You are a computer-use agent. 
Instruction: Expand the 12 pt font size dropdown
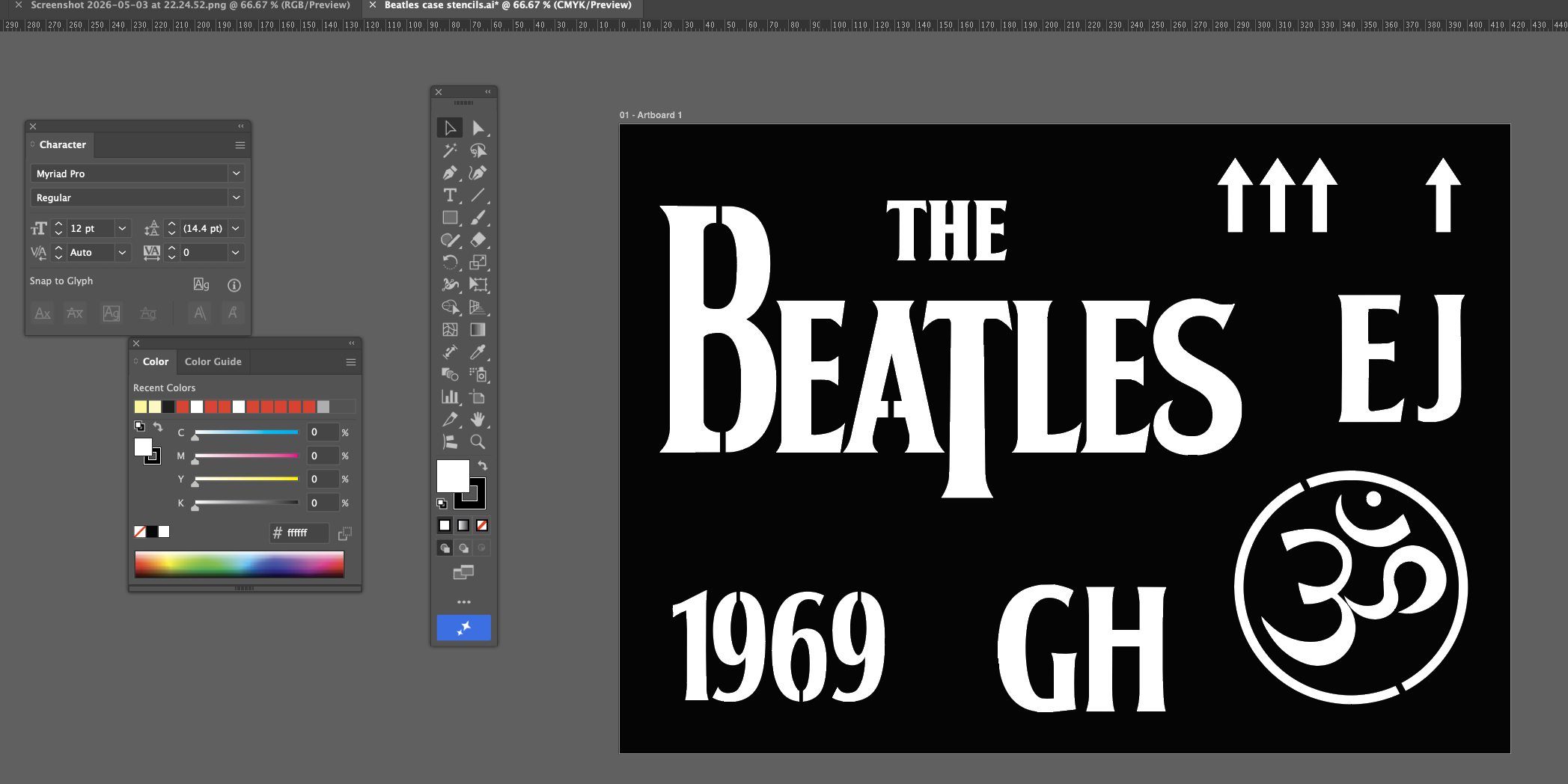(123, 228)
